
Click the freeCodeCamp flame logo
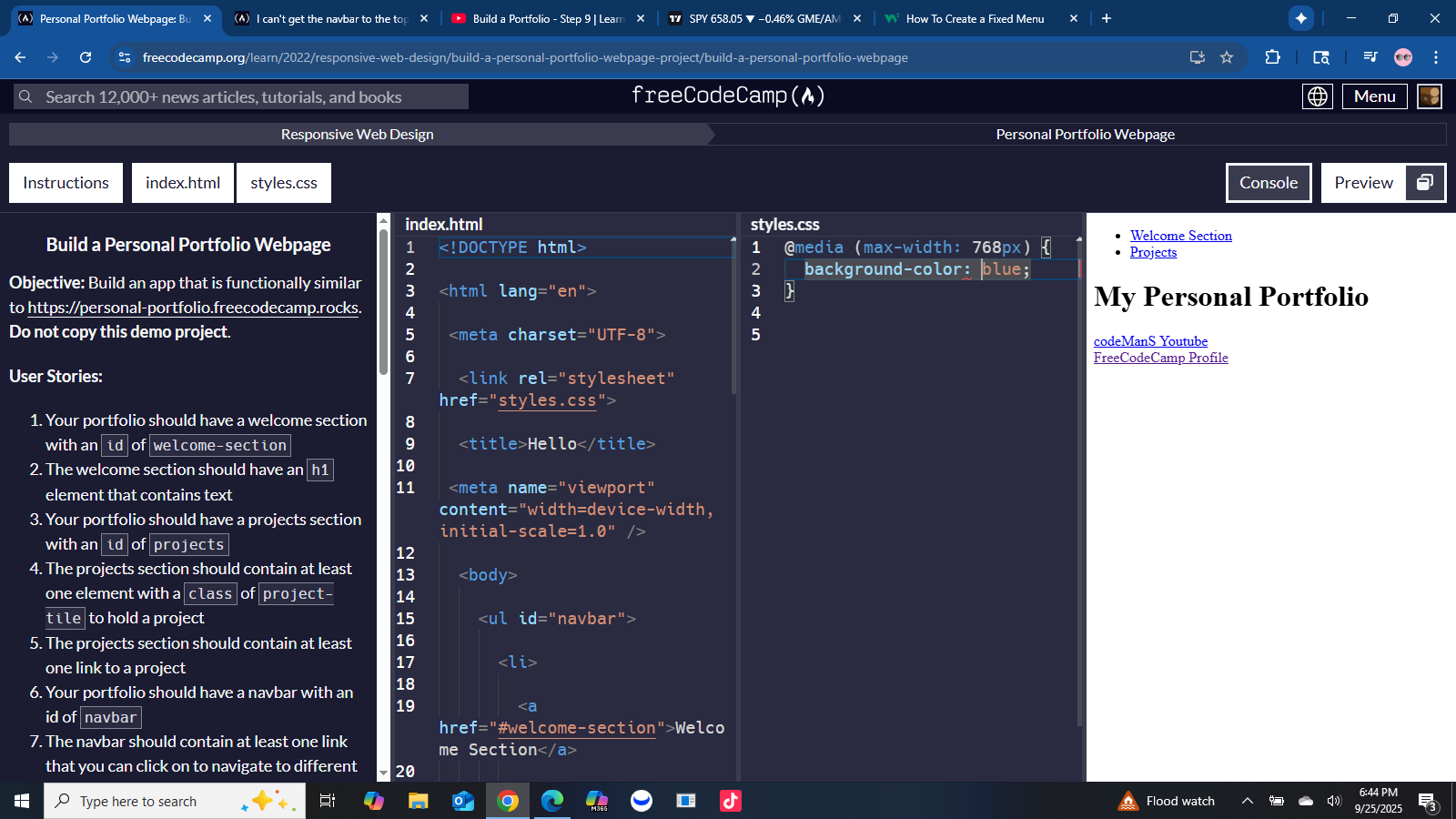click(810, 96)
